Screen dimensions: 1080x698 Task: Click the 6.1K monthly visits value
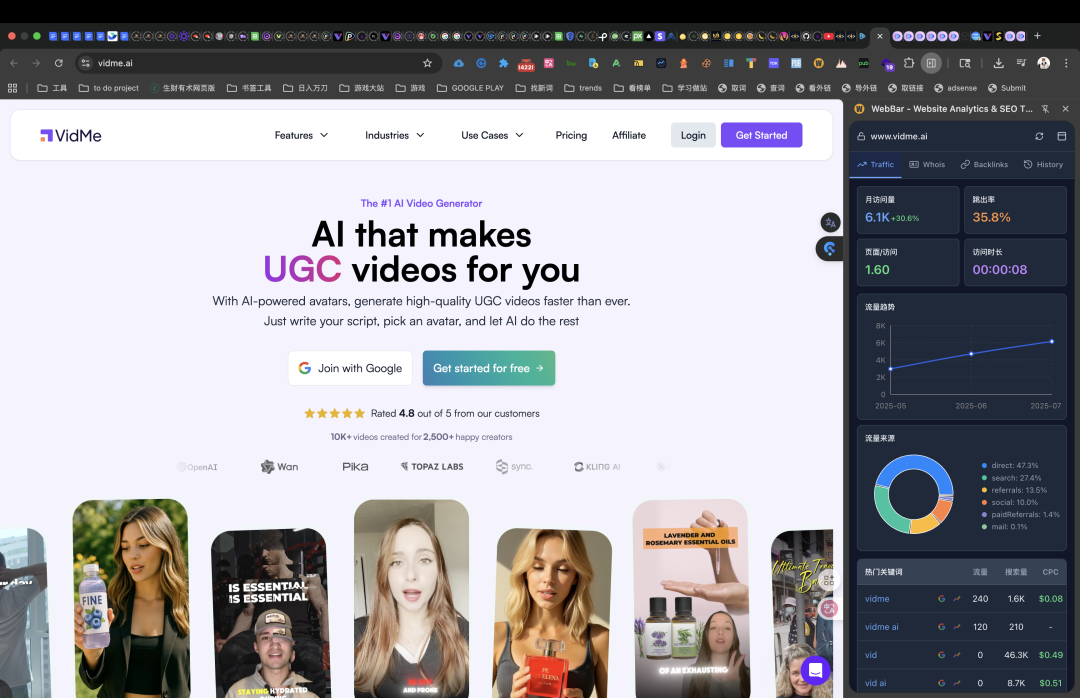click(877, 217)
